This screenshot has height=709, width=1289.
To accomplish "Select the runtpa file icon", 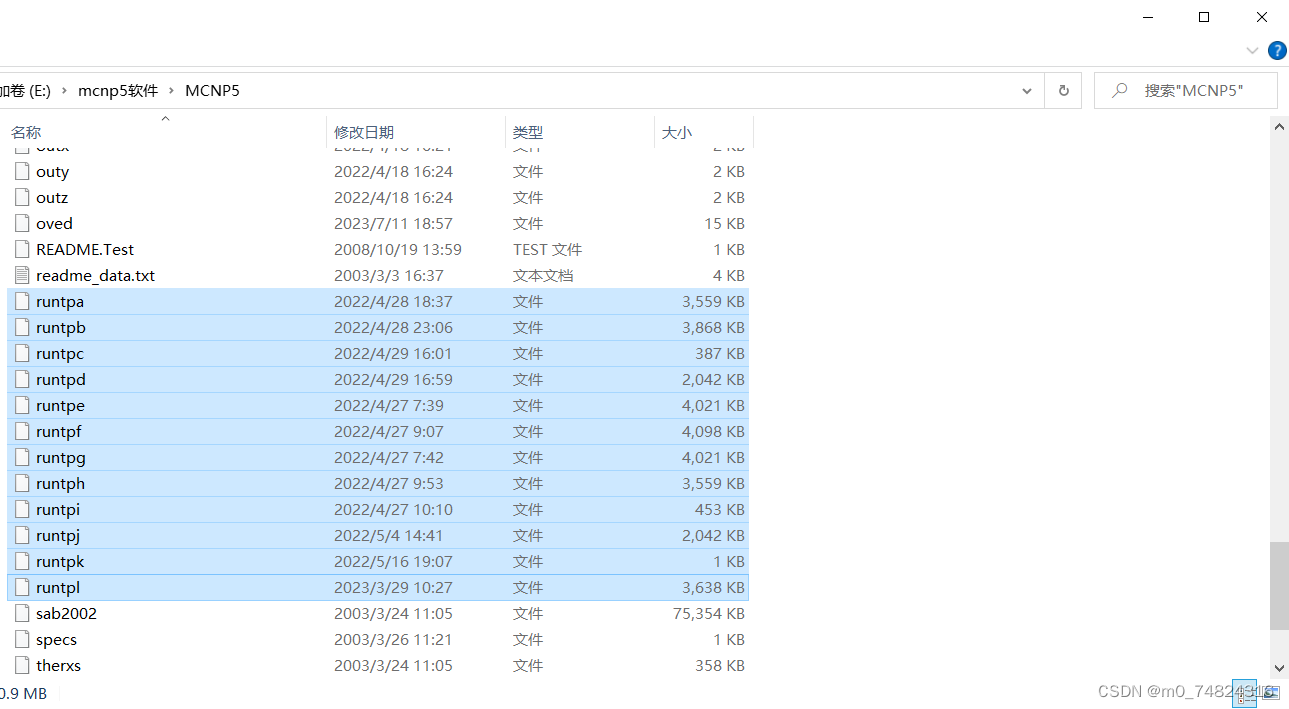I will (22, 301).
